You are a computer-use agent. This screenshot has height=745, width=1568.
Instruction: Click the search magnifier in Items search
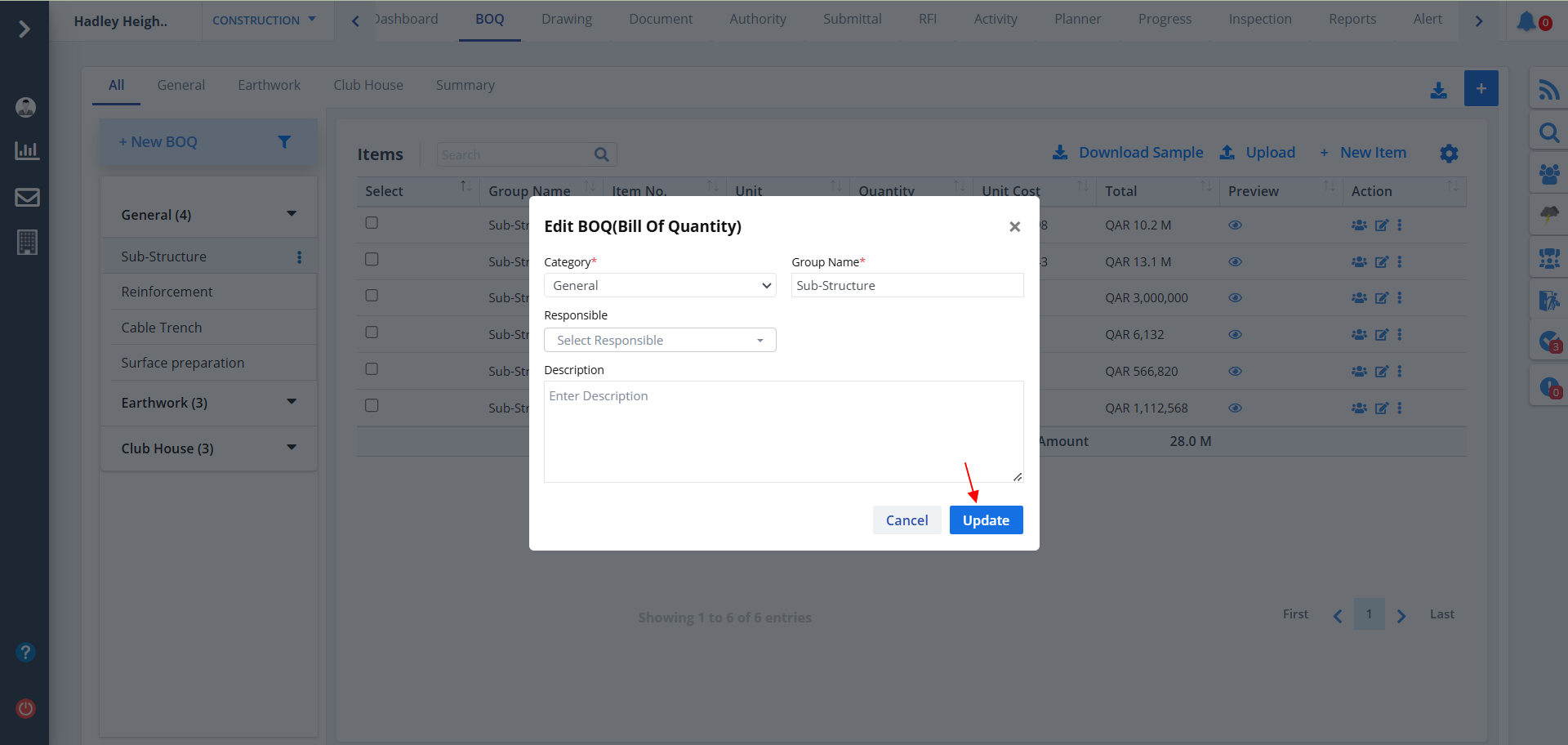click(x=602, y=154)
